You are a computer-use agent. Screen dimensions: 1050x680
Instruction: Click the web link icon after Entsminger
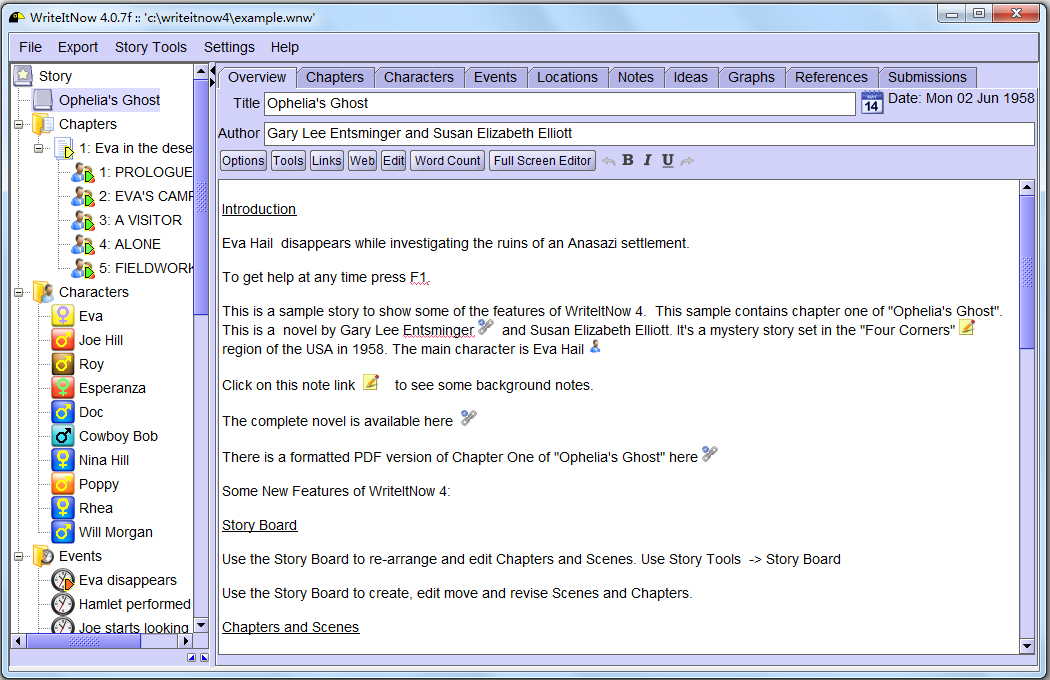(x=486, y=327)
